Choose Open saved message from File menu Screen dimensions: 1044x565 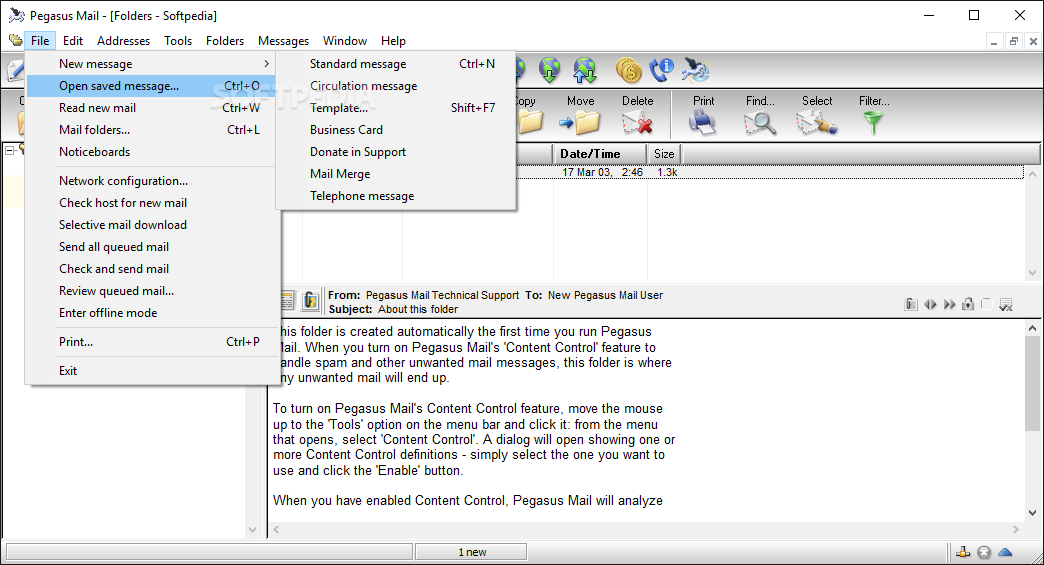(x=151, y=86)
